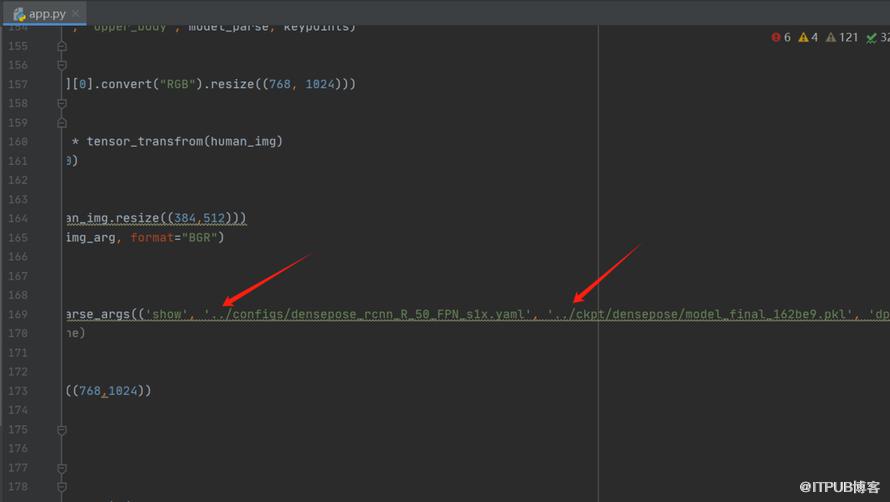The width and height of the screenshot is (890, 502).
Task: Click the 1024 value in resize on line 157
Action: (x=320, y=84)
